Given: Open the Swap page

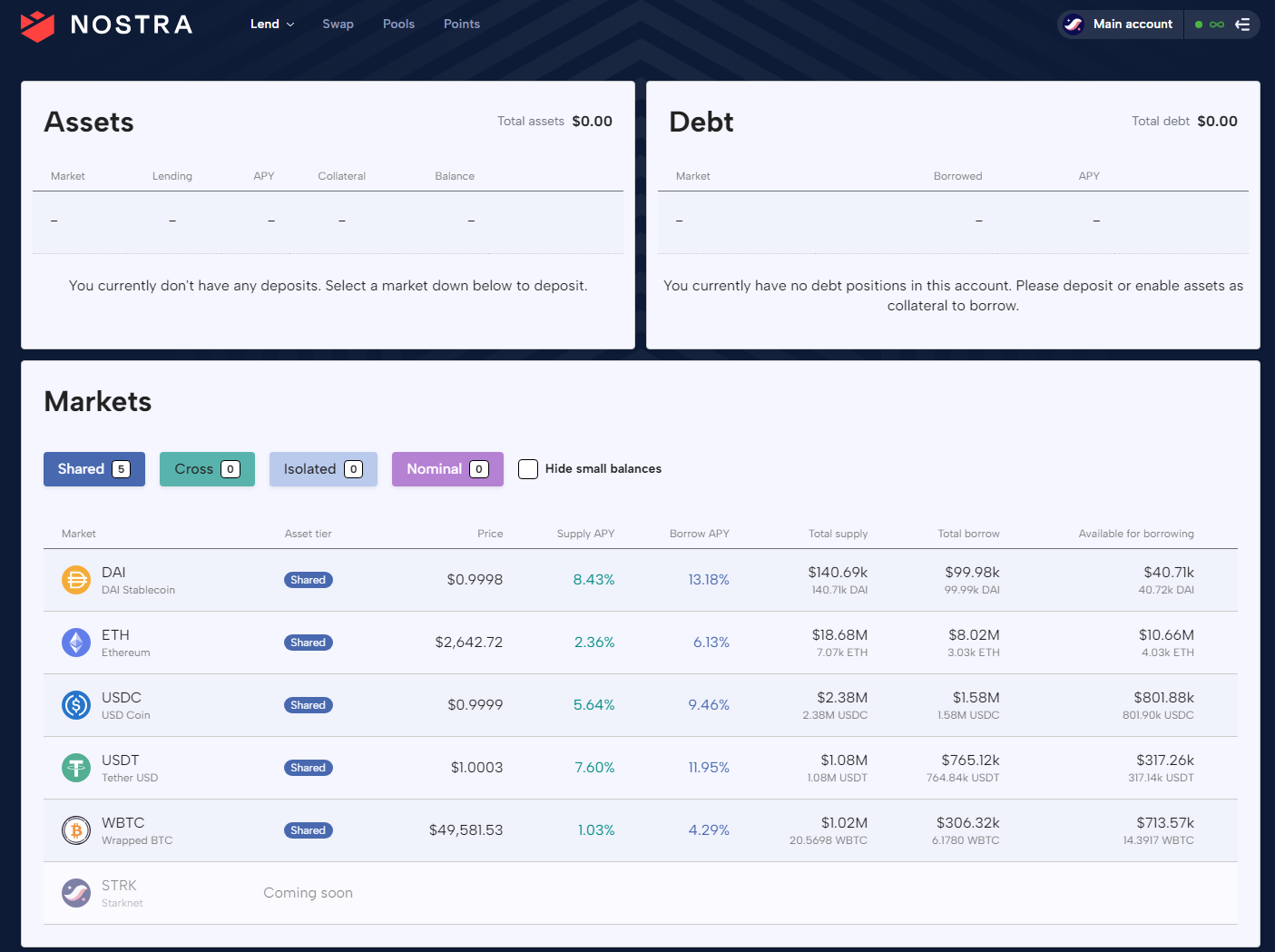Looking at the screenshot, I should click(x=338, y=25).
